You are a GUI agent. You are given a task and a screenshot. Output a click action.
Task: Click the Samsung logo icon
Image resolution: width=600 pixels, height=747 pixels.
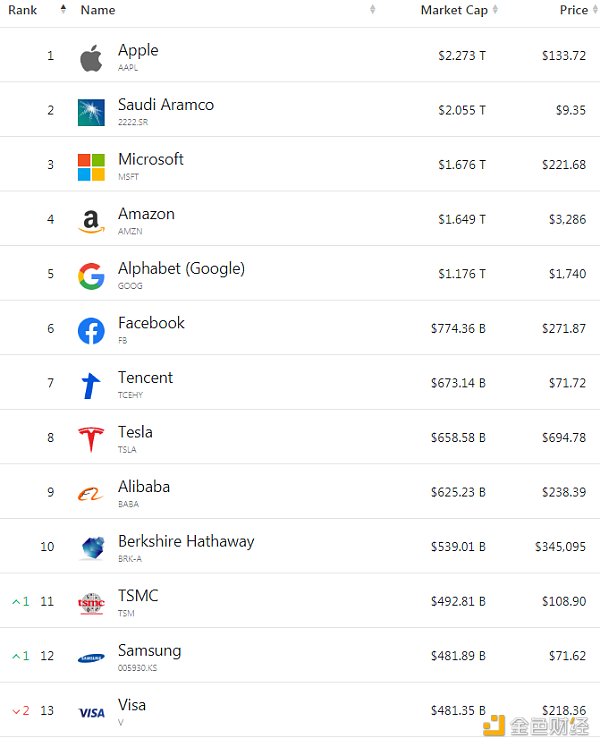pos(91,658)
